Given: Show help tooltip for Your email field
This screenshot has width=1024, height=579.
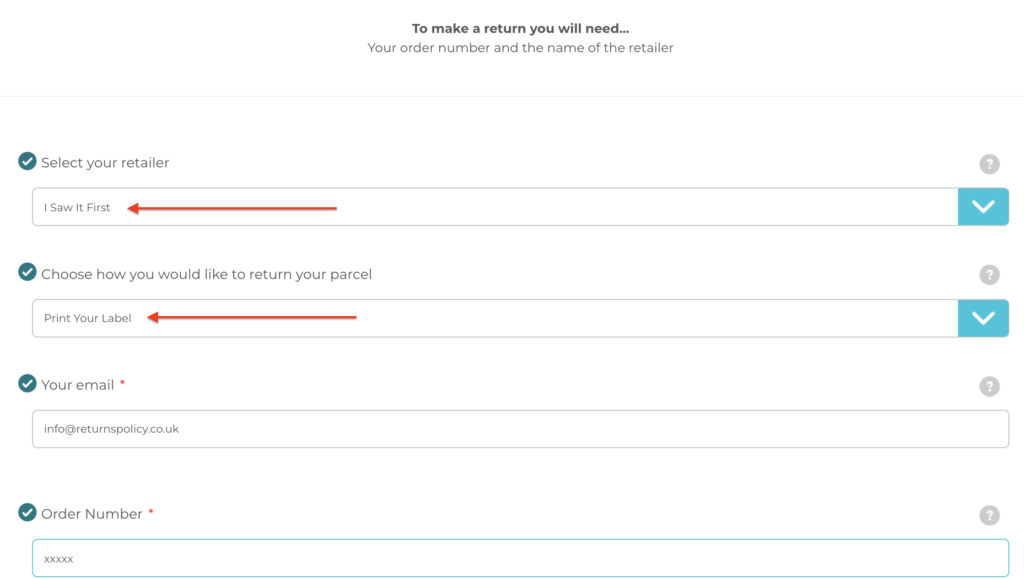Looking at the screenshot, I should coord(989,386).
